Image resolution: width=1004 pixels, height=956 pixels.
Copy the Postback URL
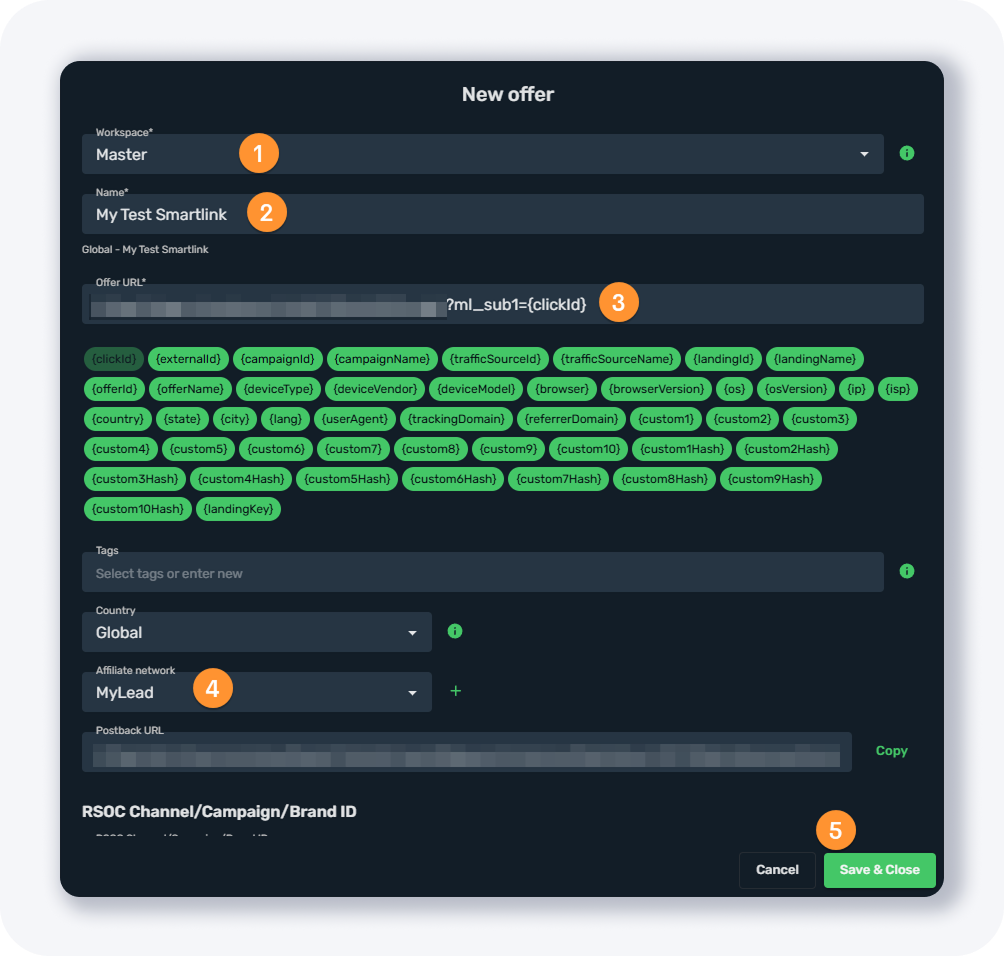point(891,751)
